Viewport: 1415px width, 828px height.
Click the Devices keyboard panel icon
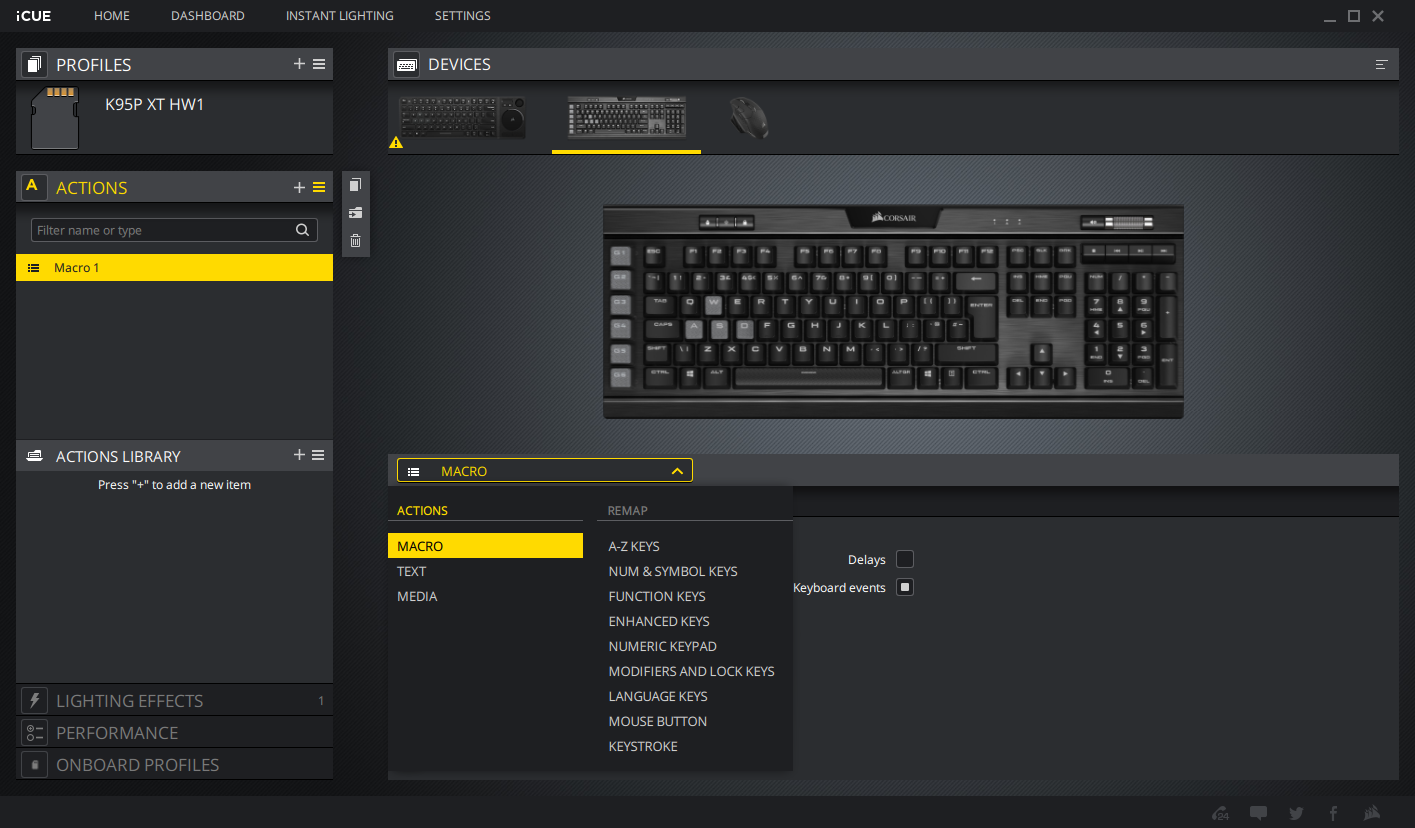[x=406, y=64]
